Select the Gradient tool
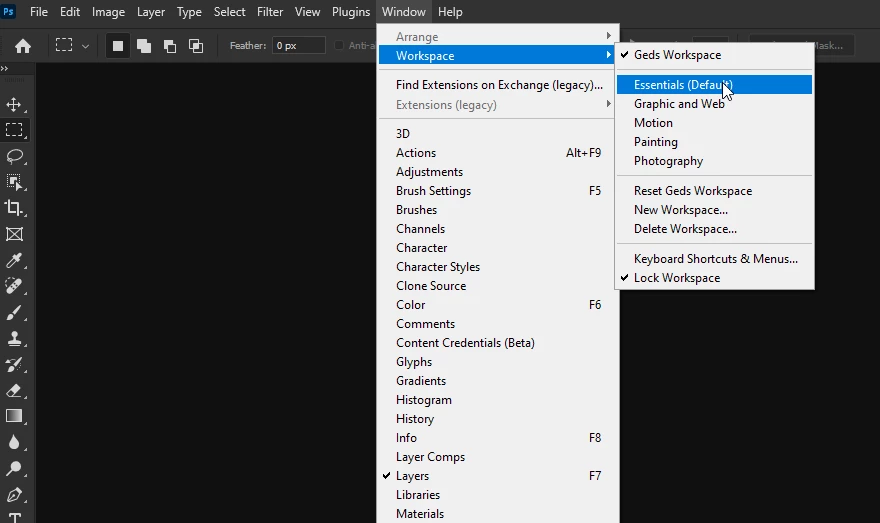The height and width of the screenshot is (523, 880). point(14,416)
